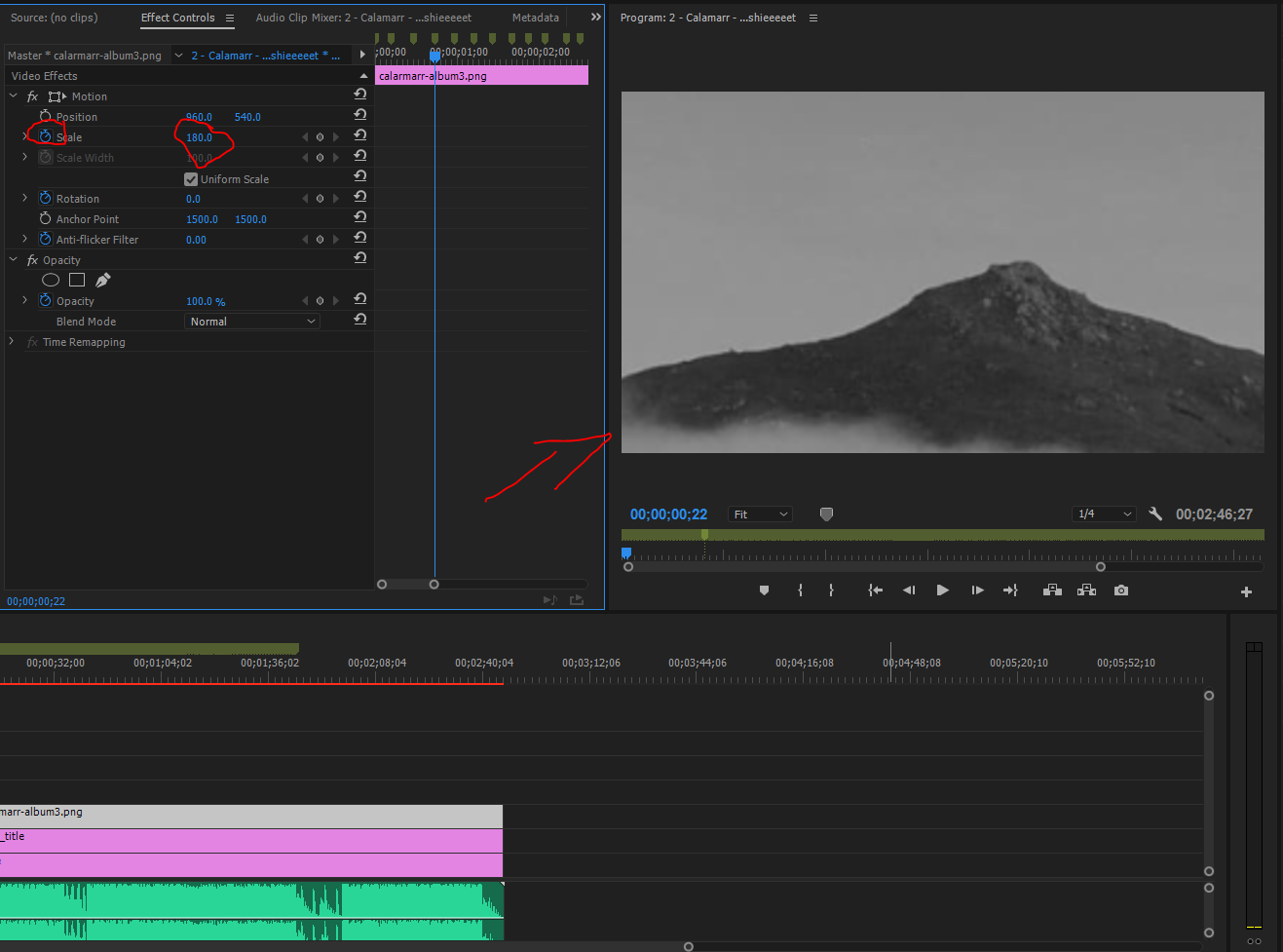Click the Export Frame camera icon
The height and width of the screenshot is (952, 1283).
pyautogui.click(x=1120, y=590)
